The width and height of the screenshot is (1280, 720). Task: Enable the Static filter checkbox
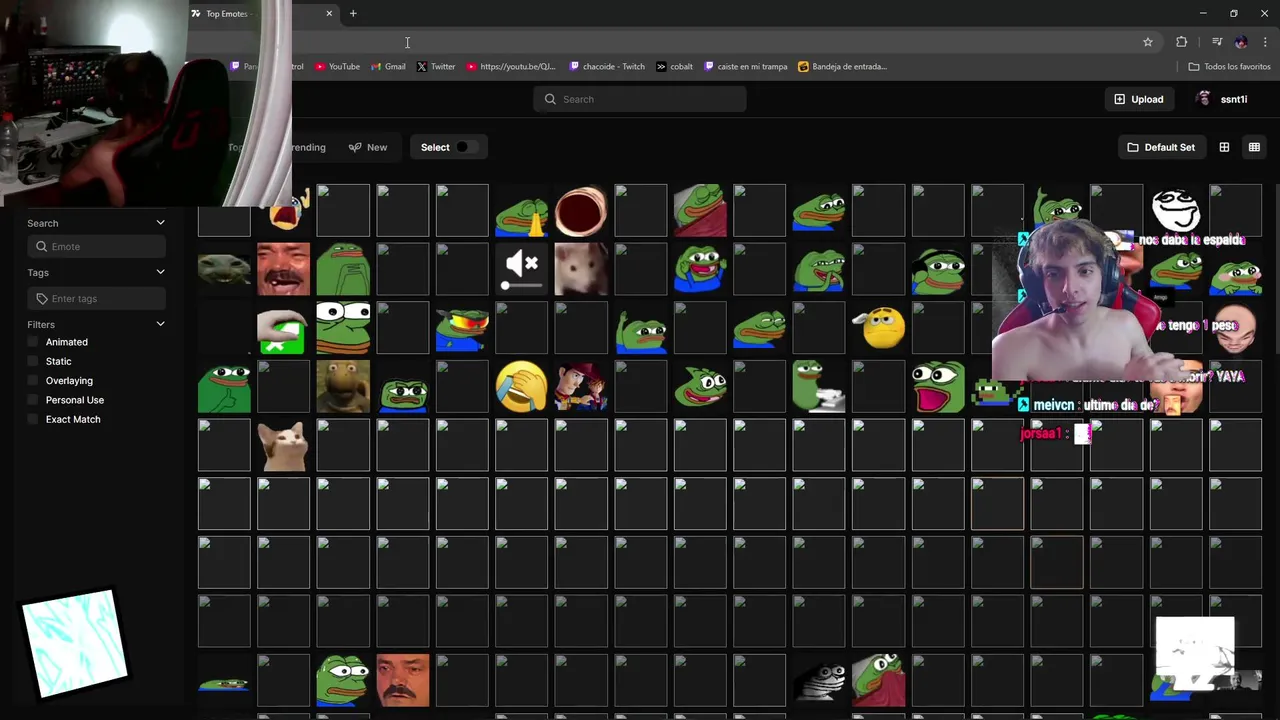click(33, 361)
